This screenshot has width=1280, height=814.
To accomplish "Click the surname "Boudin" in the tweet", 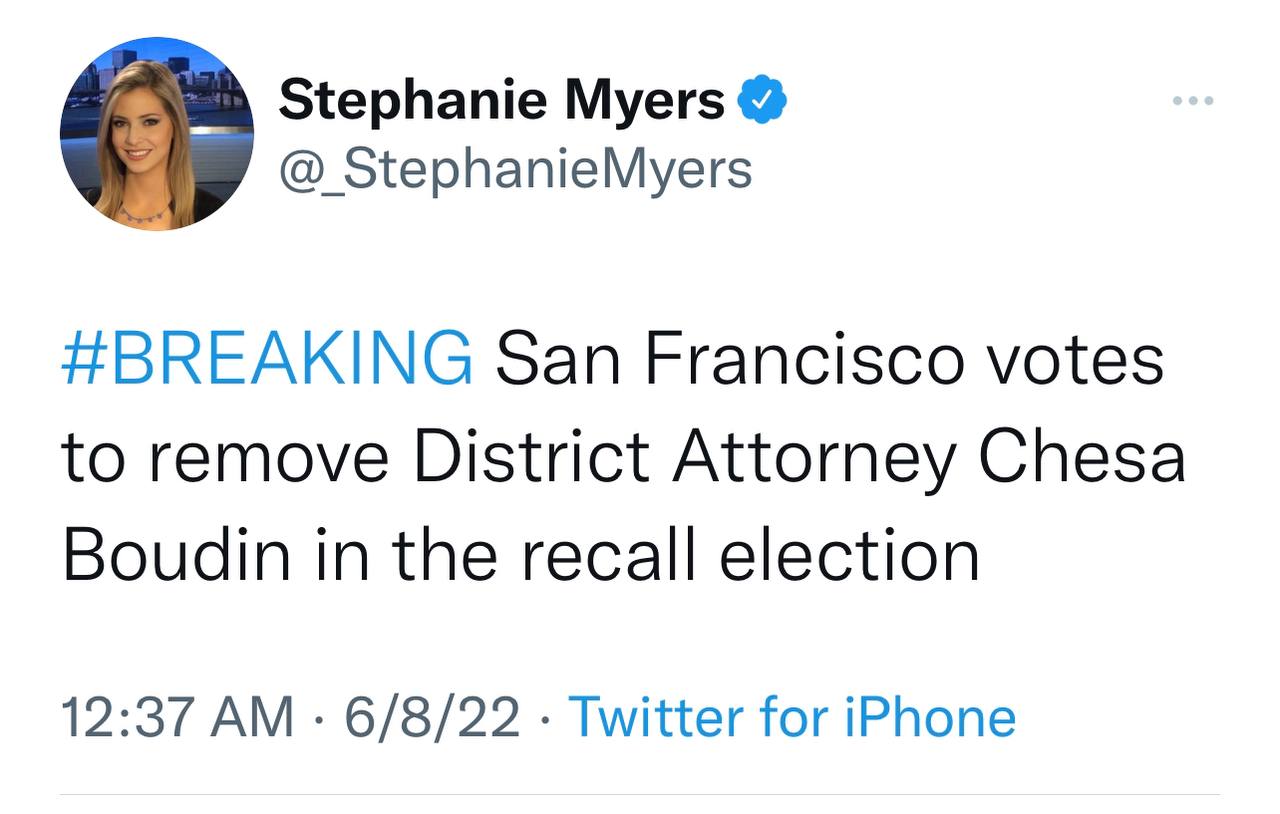I will tap(180, 555).
